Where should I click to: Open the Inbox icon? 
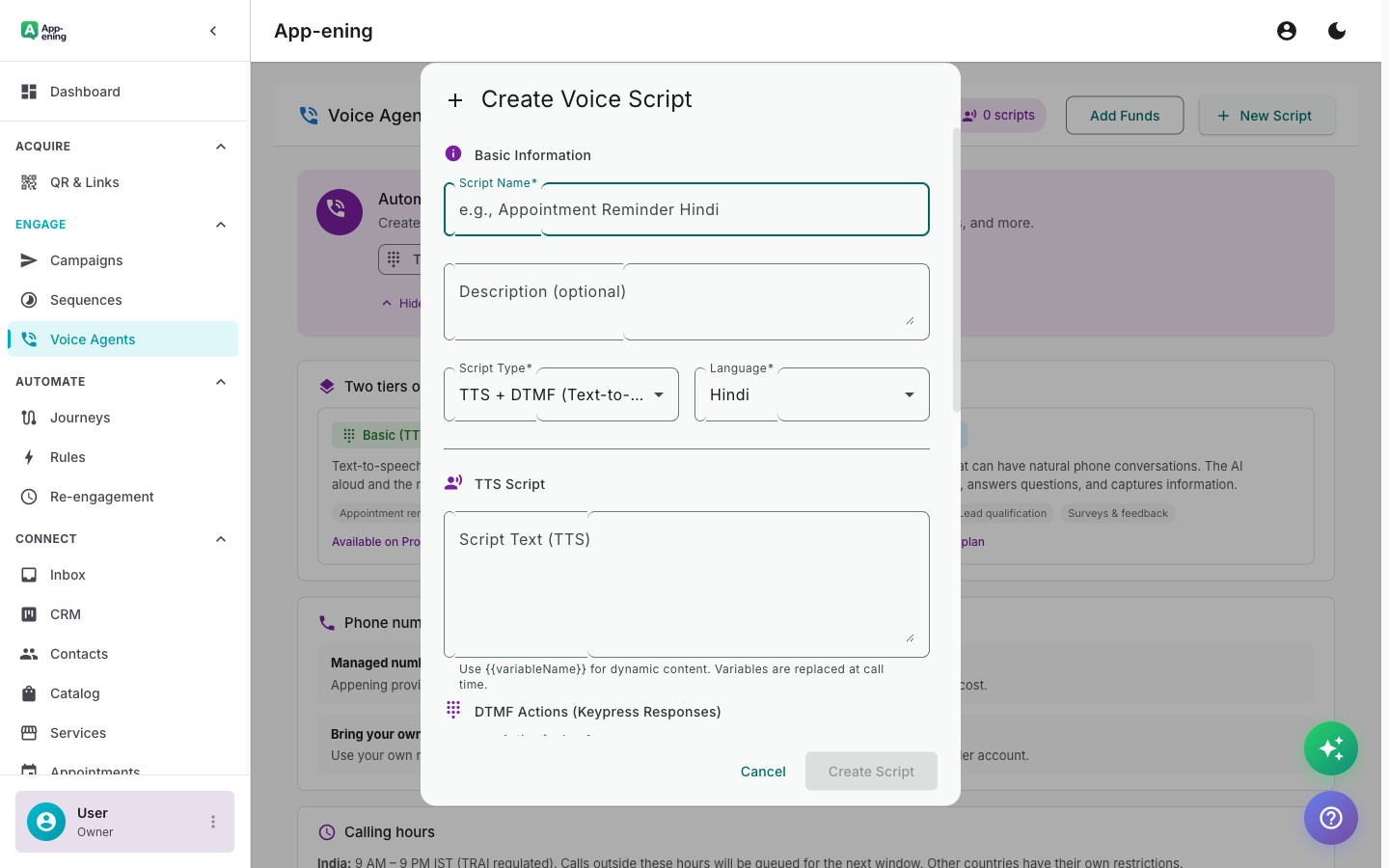[x=30, y=574]
